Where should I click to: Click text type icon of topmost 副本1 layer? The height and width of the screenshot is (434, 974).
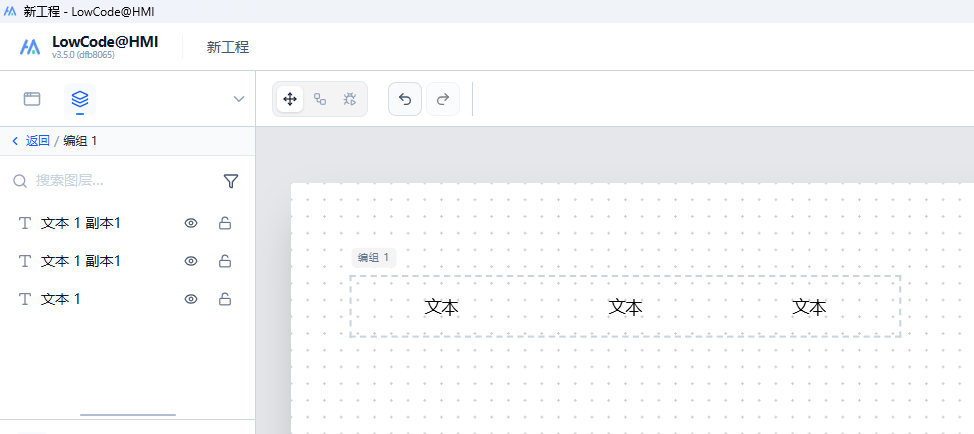coord(25,224)
